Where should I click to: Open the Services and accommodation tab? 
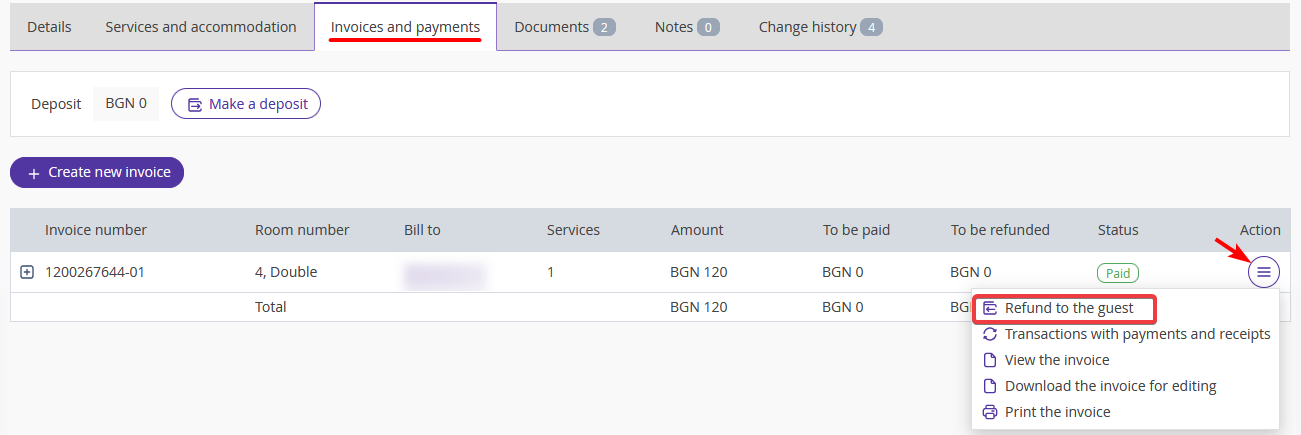click(201, 27)
